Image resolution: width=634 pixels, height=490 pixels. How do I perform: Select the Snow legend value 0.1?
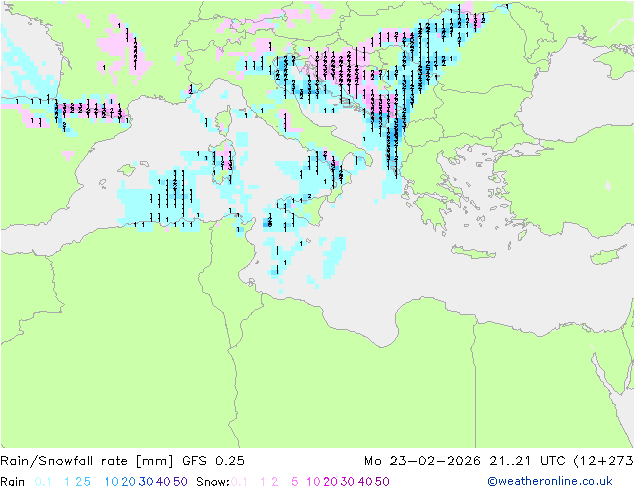pyautogui.click(x=239, y=482)
